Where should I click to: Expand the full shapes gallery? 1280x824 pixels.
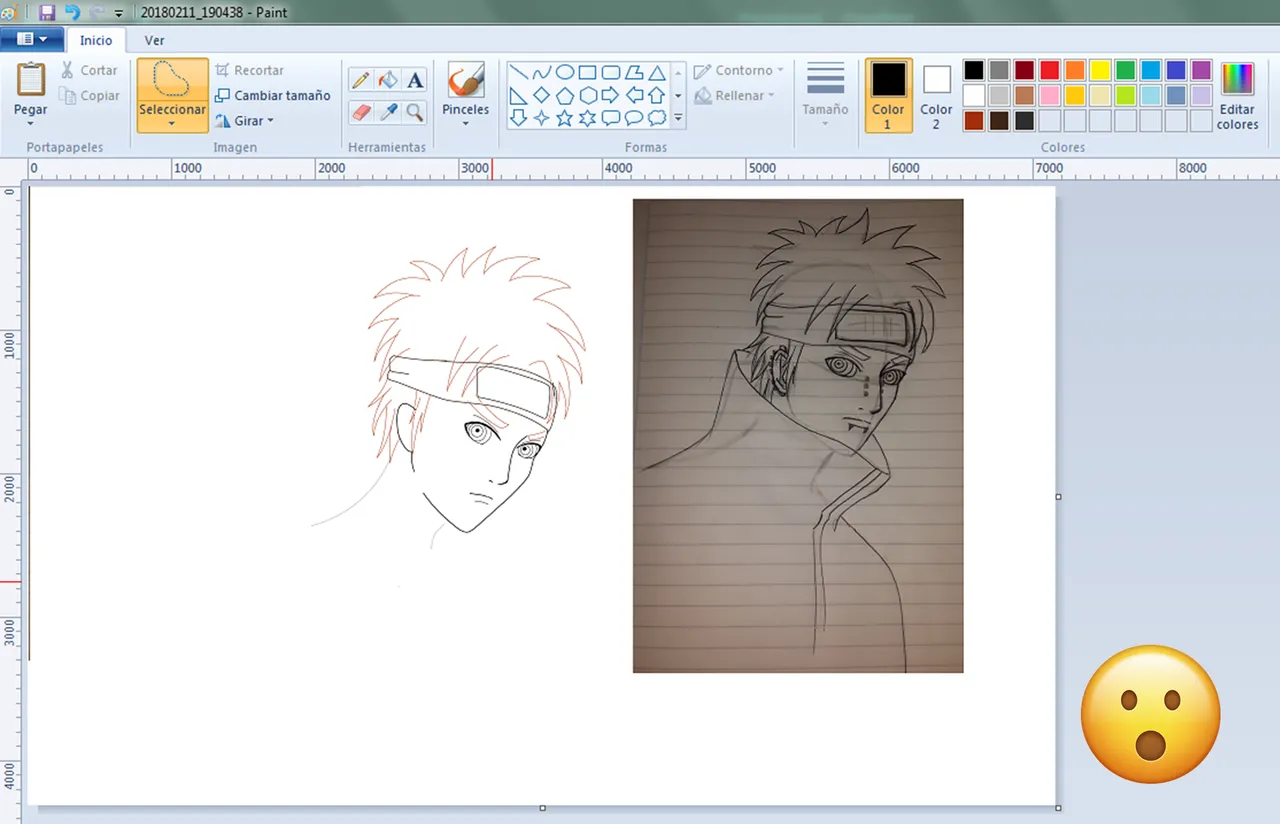point(678,118)
